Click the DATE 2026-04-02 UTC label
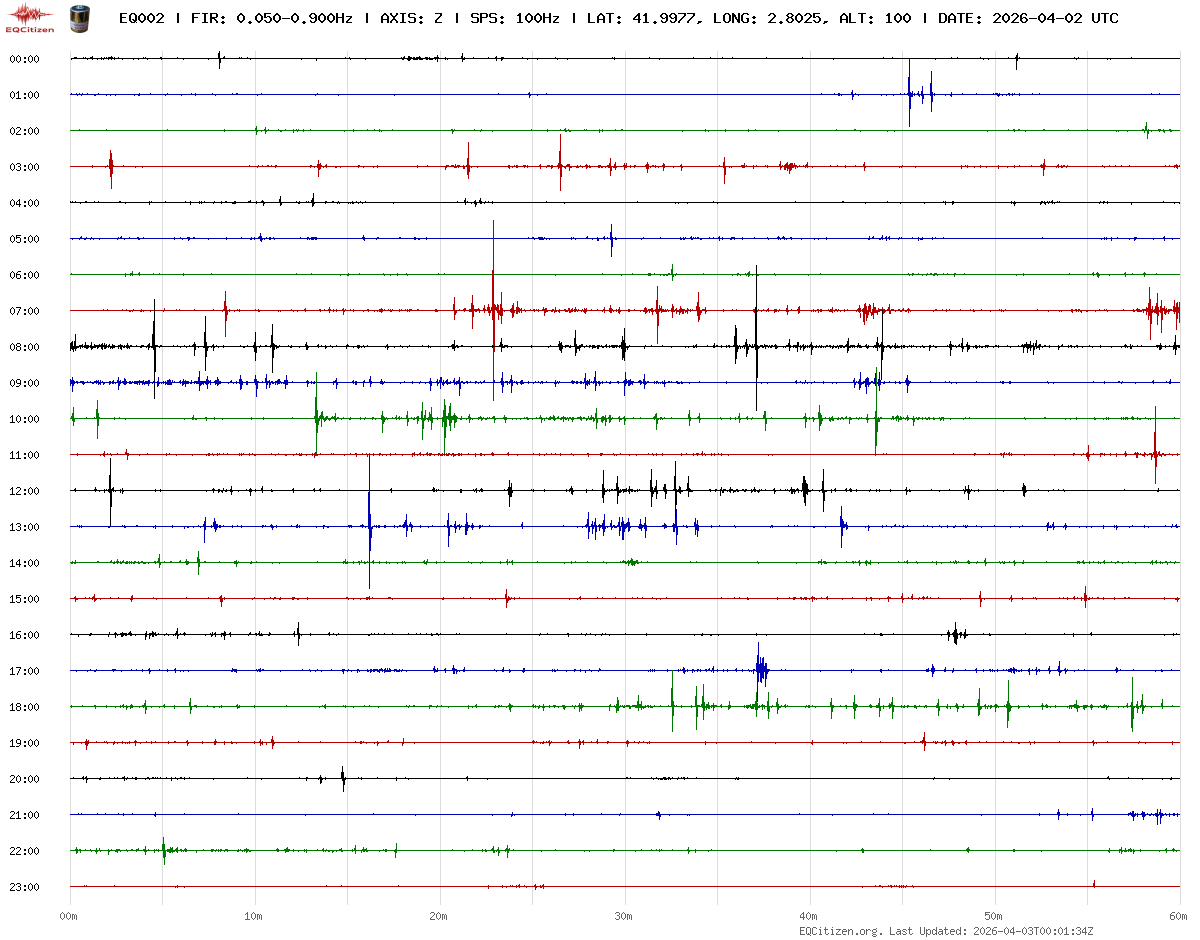The image size is (1200, 940). (x=1028, y=18)
